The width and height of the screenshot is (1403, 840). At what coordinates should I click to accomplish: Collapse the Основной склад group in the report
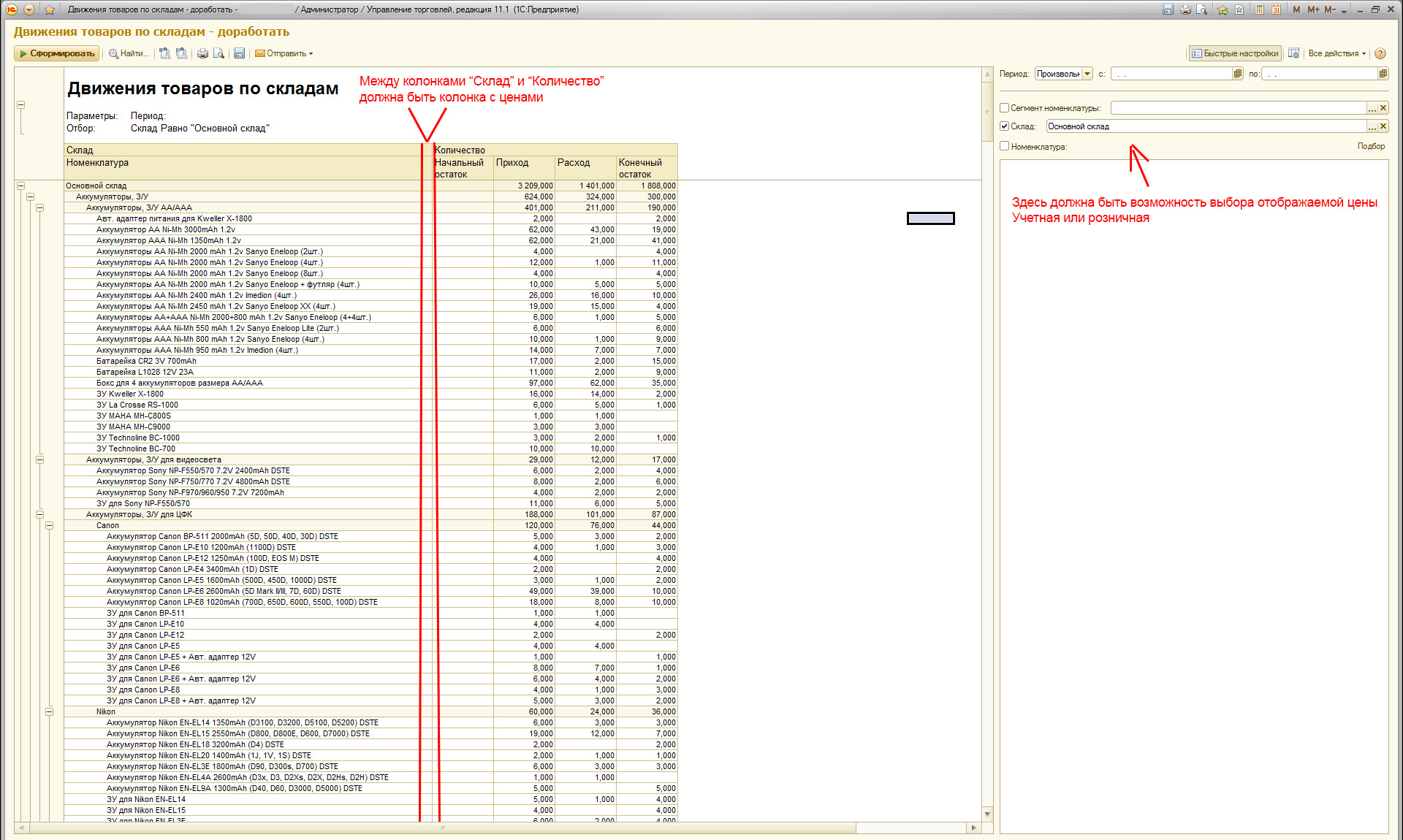20,186
